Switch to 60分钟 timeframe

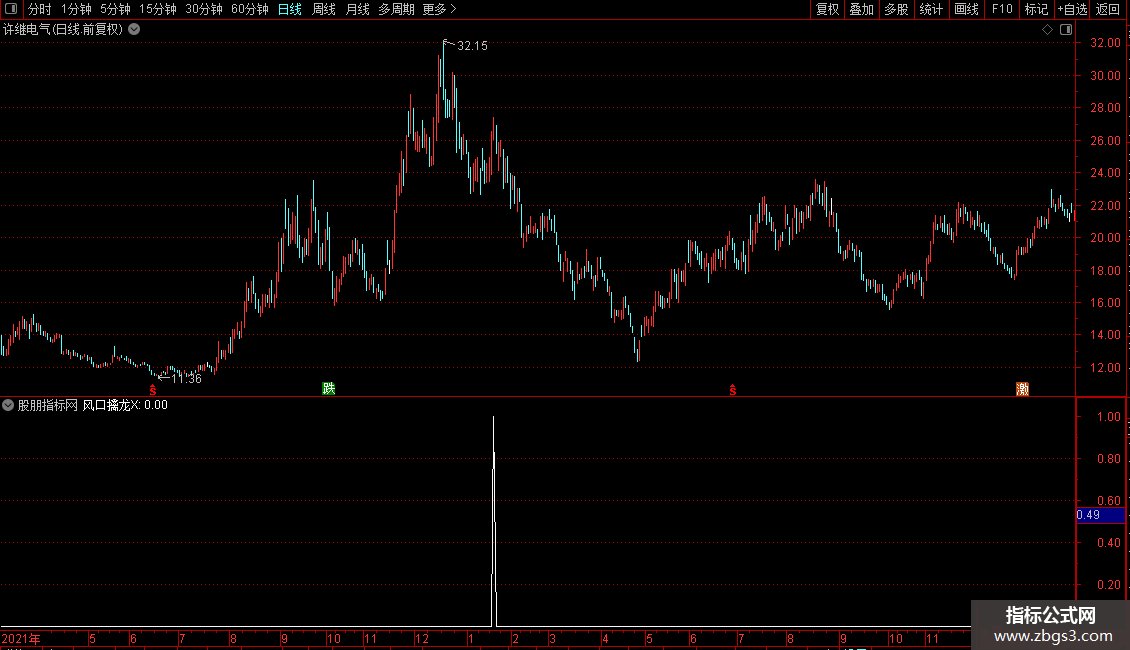click(249, 9)
